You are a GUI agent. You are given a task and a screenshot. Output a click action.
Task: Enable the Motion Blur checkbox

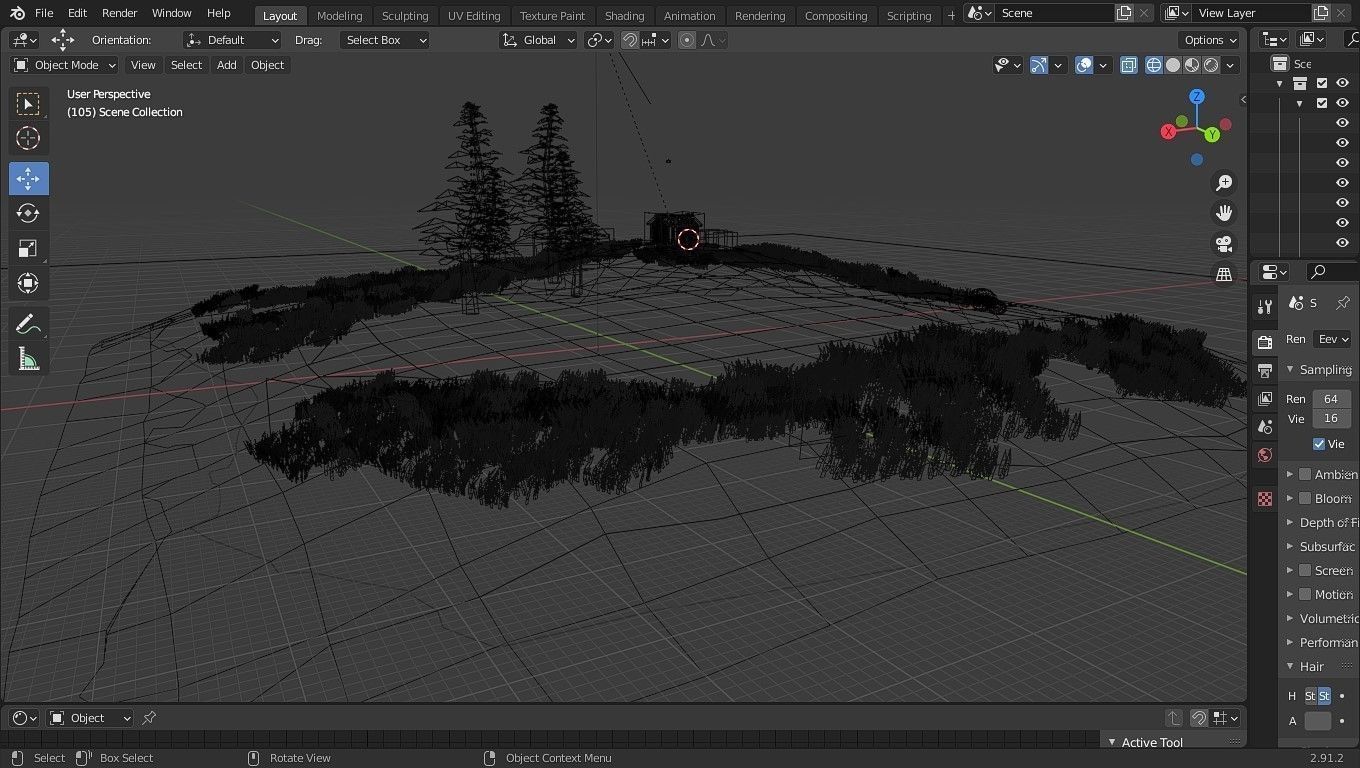tap(1305, 594)
